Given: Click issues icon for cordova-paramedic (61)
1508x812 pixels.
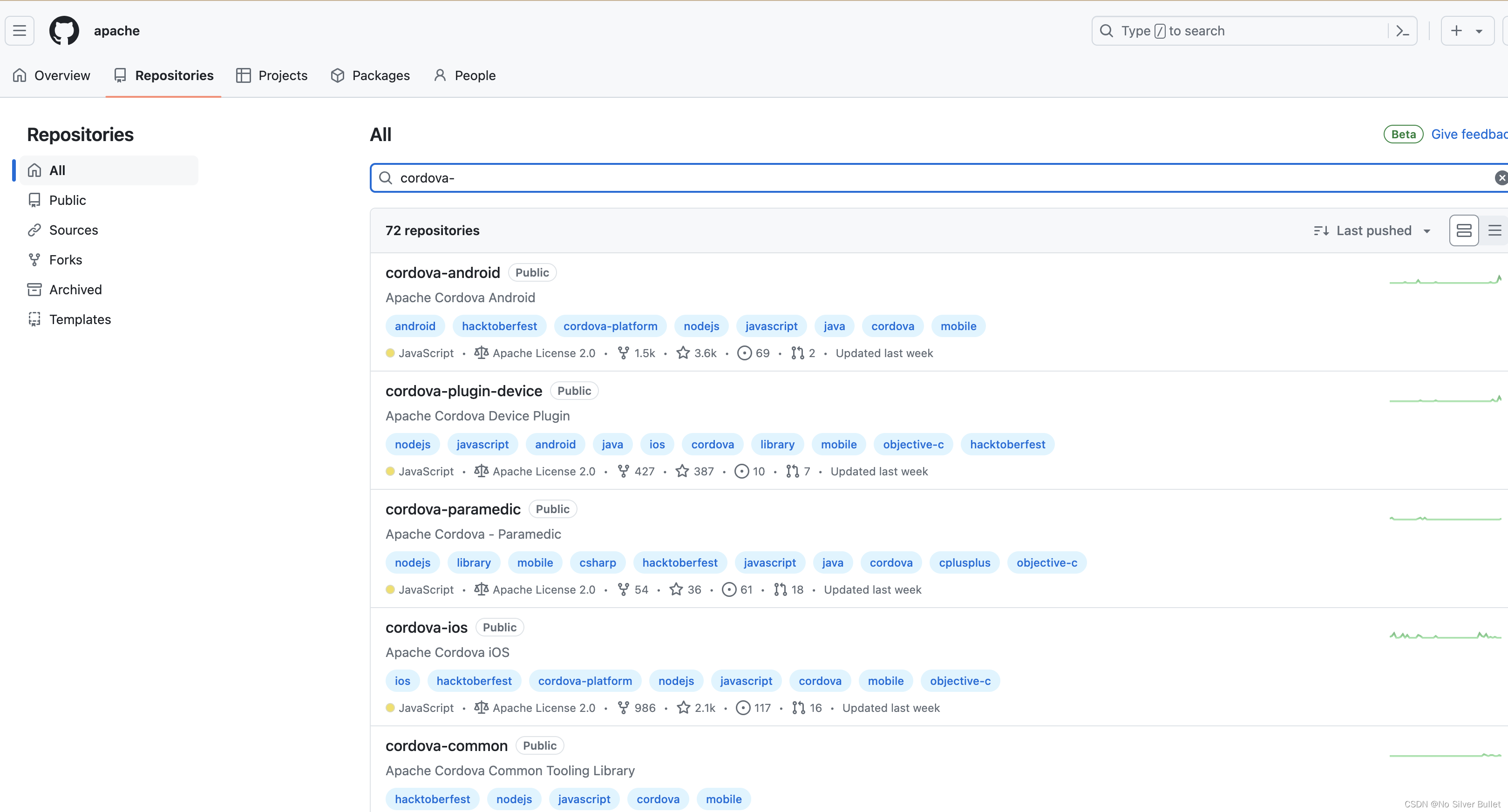Looking at the screenshot, I should [729, 589].
